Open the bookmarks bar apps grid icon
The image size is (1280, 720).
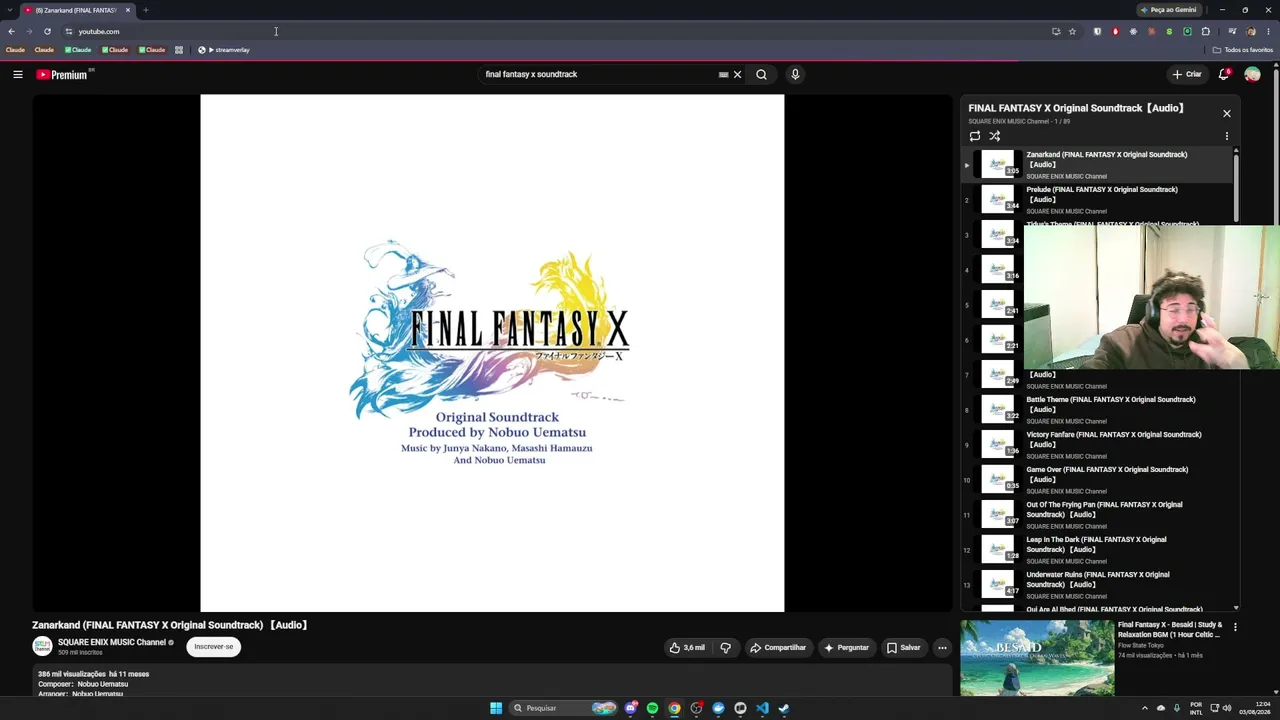[179, 50]
